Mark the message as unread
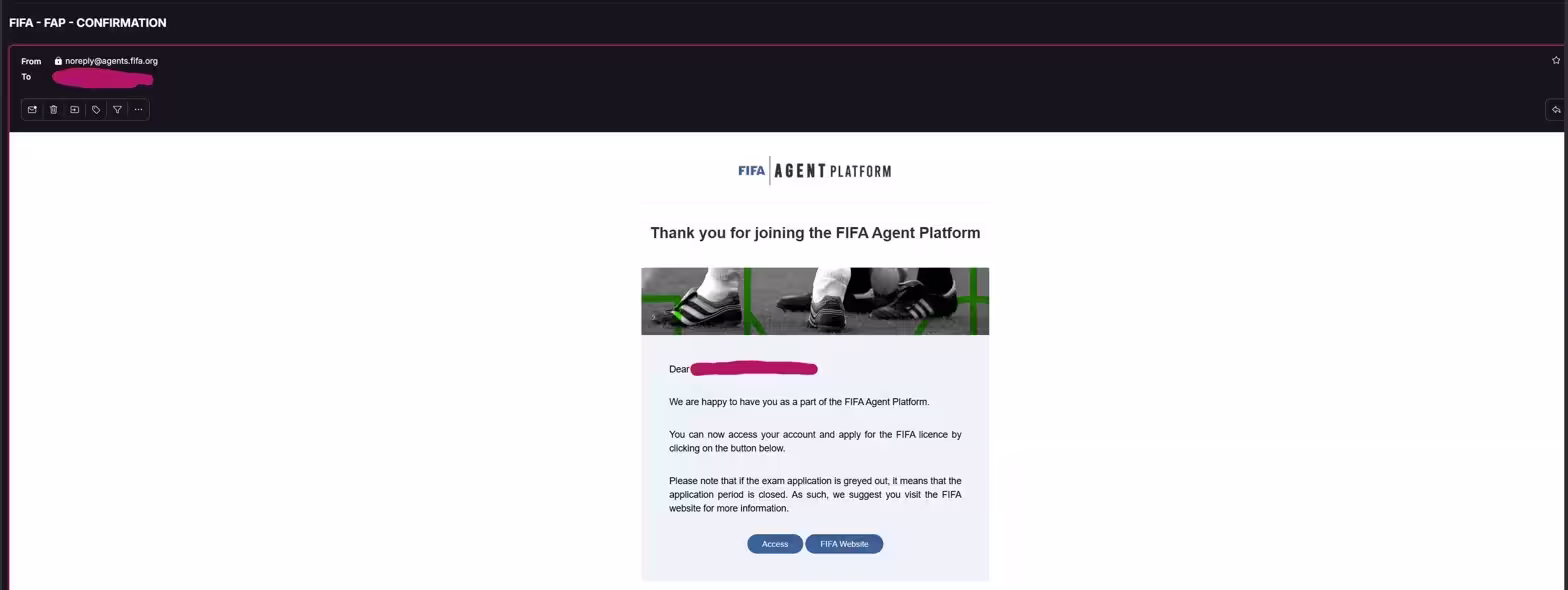The height and width of the screenshot is (590, 1568). (x=32, y=109)
